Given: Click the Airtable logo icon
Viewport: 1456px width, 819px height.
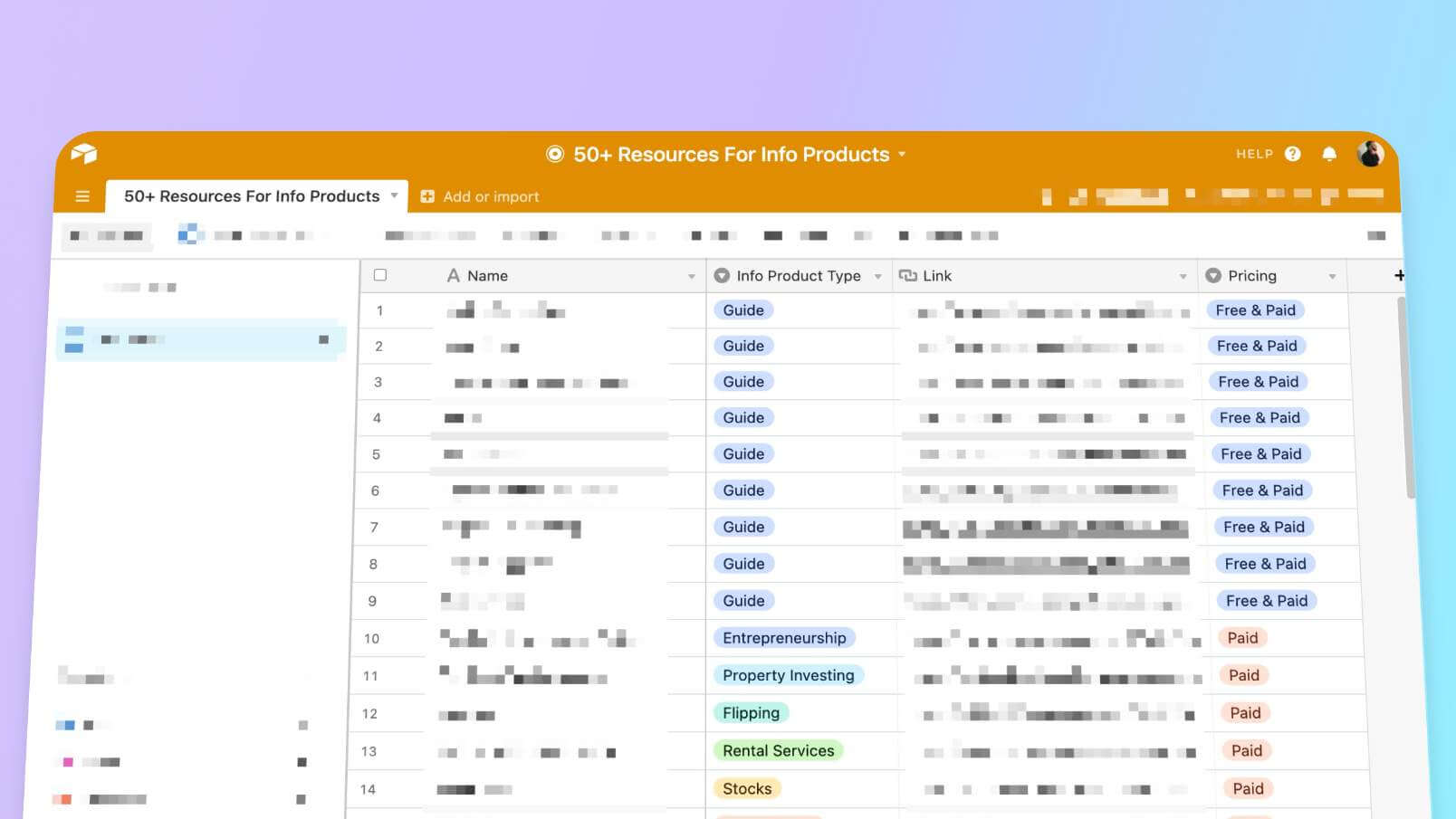Looking at the screenshot, I should (84, 154).
